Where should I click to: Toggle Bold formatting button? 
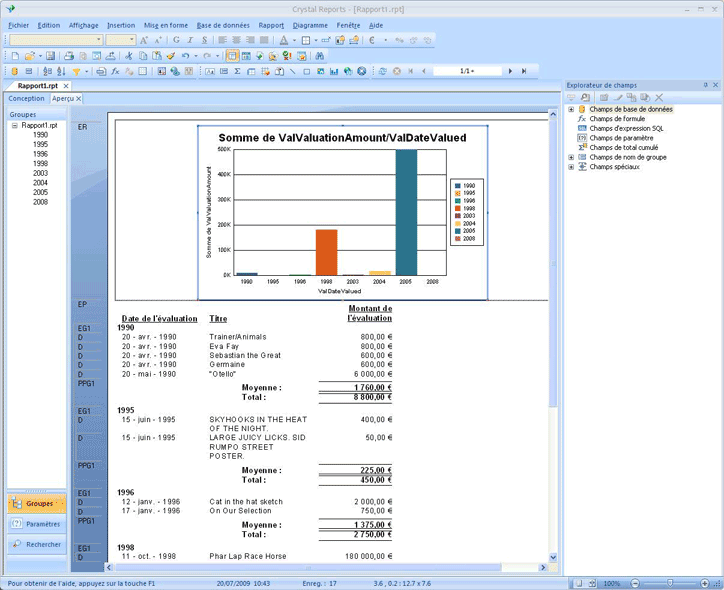tap(176, 40)
